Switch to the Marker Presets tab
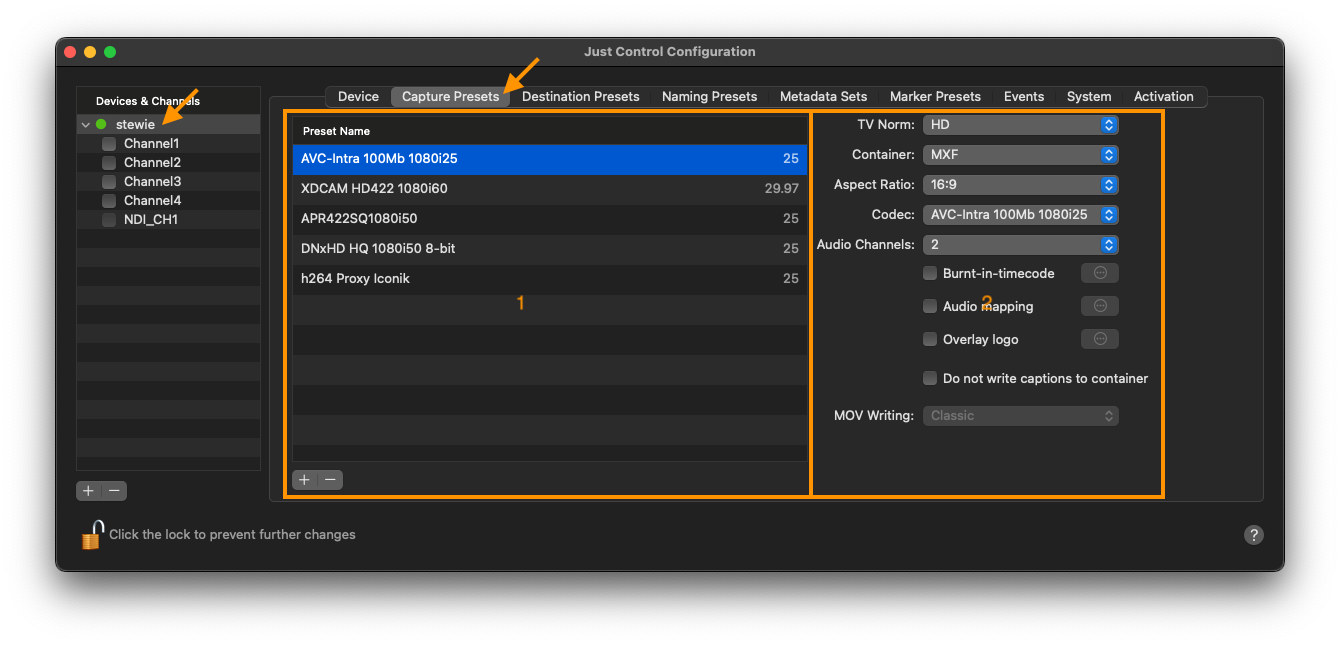 pyautogui.click(x=935, y=97)
